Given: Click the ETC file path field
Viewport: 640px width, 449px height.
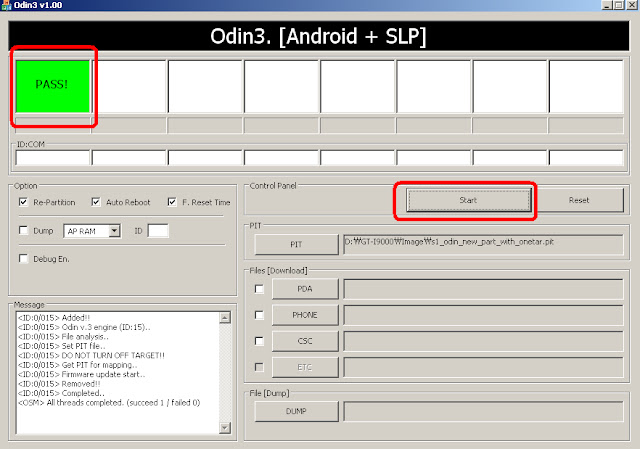Looking at the screenshot, I should click(x=483, y=367).
